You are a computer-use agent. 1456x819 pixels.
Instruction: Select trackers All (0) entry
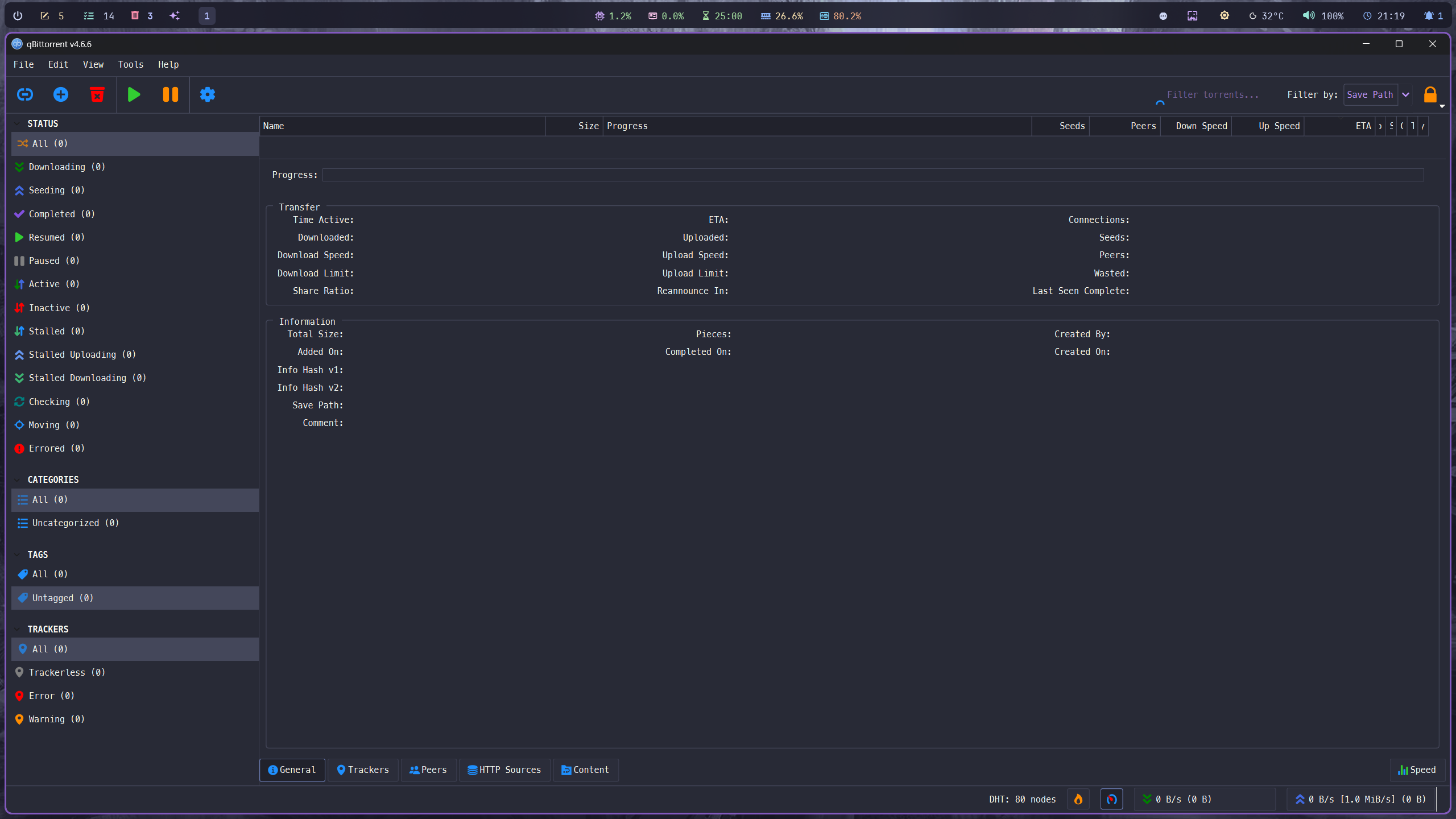(135, 649)
